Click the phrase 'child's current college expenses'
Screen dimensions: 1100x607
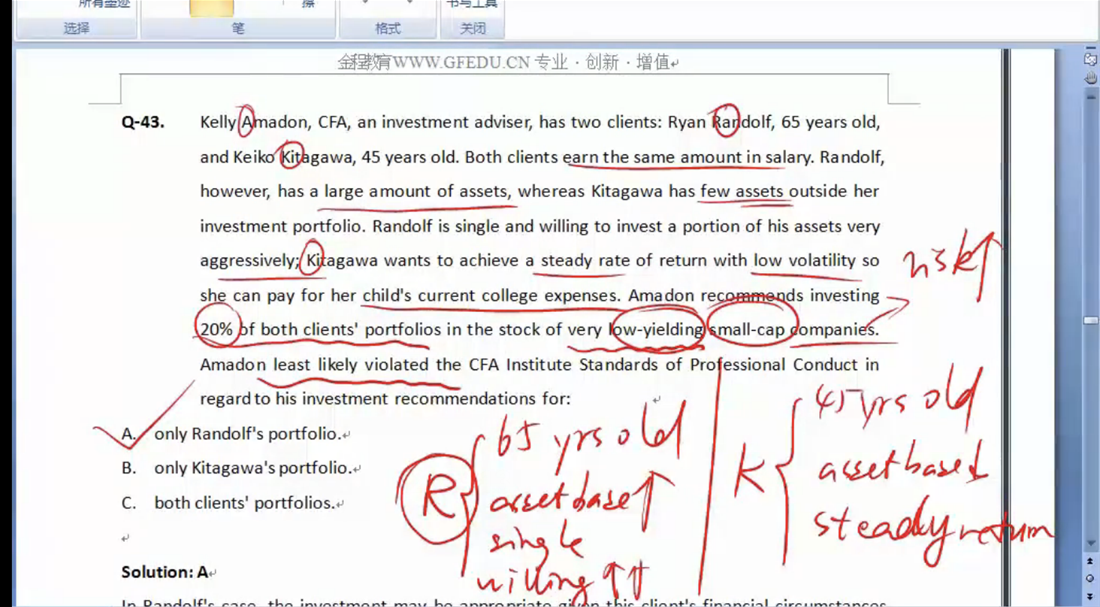(x=491, y=295)
